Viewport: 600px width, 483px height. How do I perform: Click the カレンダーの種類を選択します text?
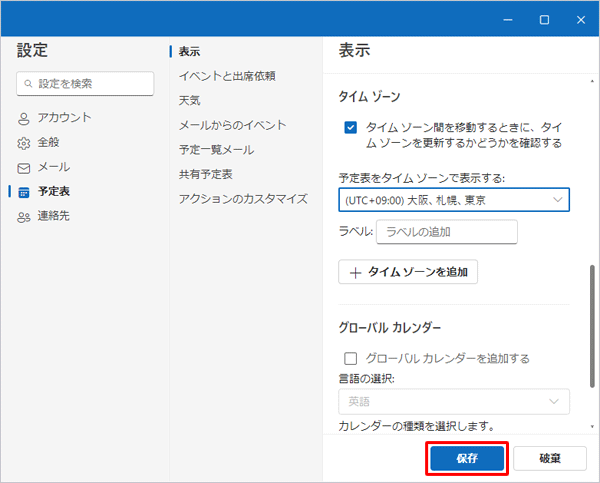(x=417, y=426)
